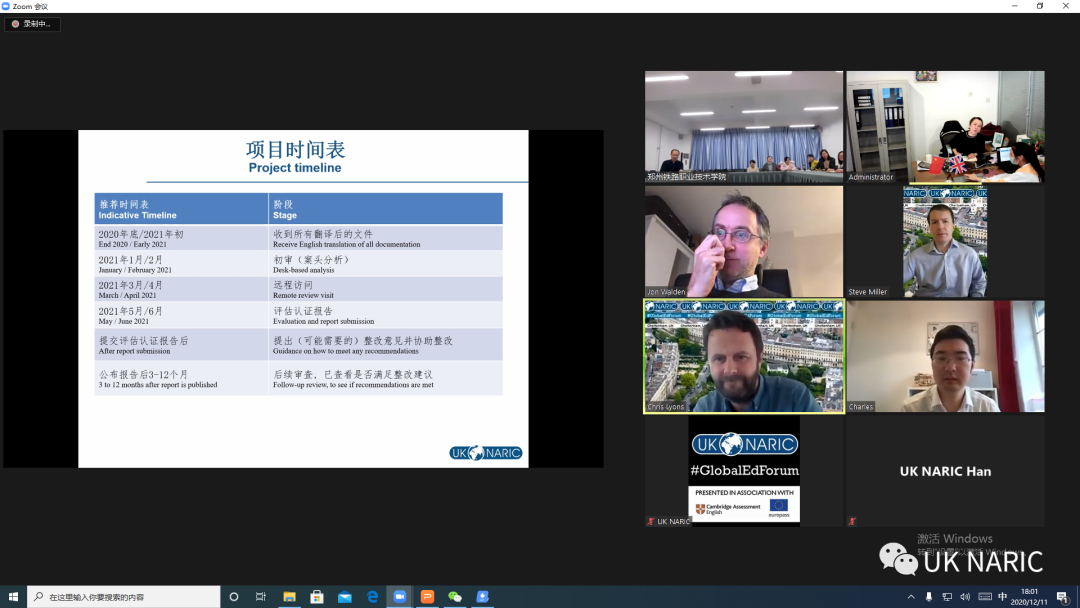
Task: Open network status in system tray
Action: click(947, 597)
